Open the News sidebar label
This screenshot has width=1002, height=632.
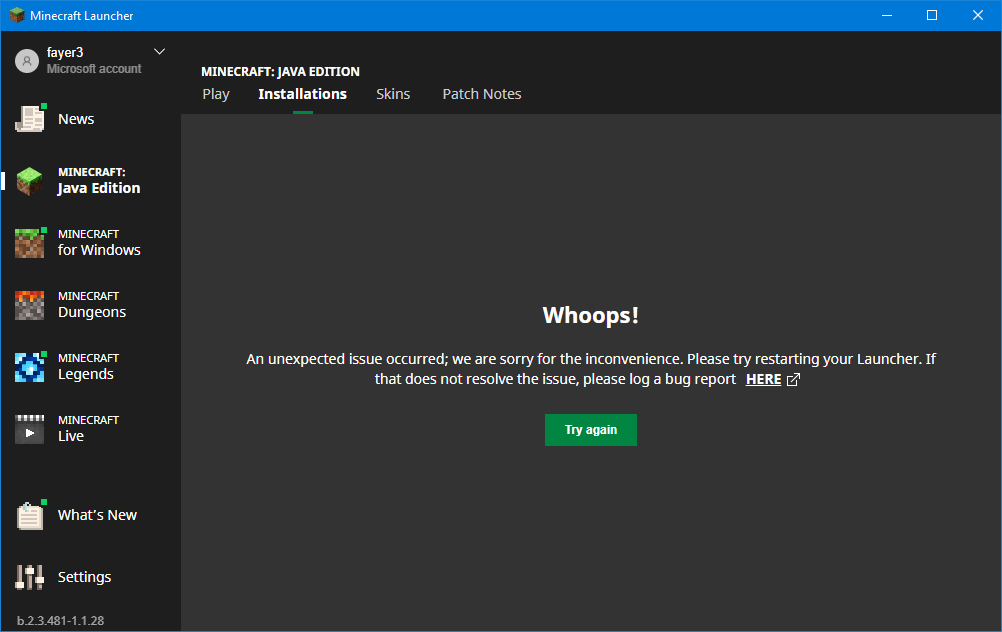(76, 119)
